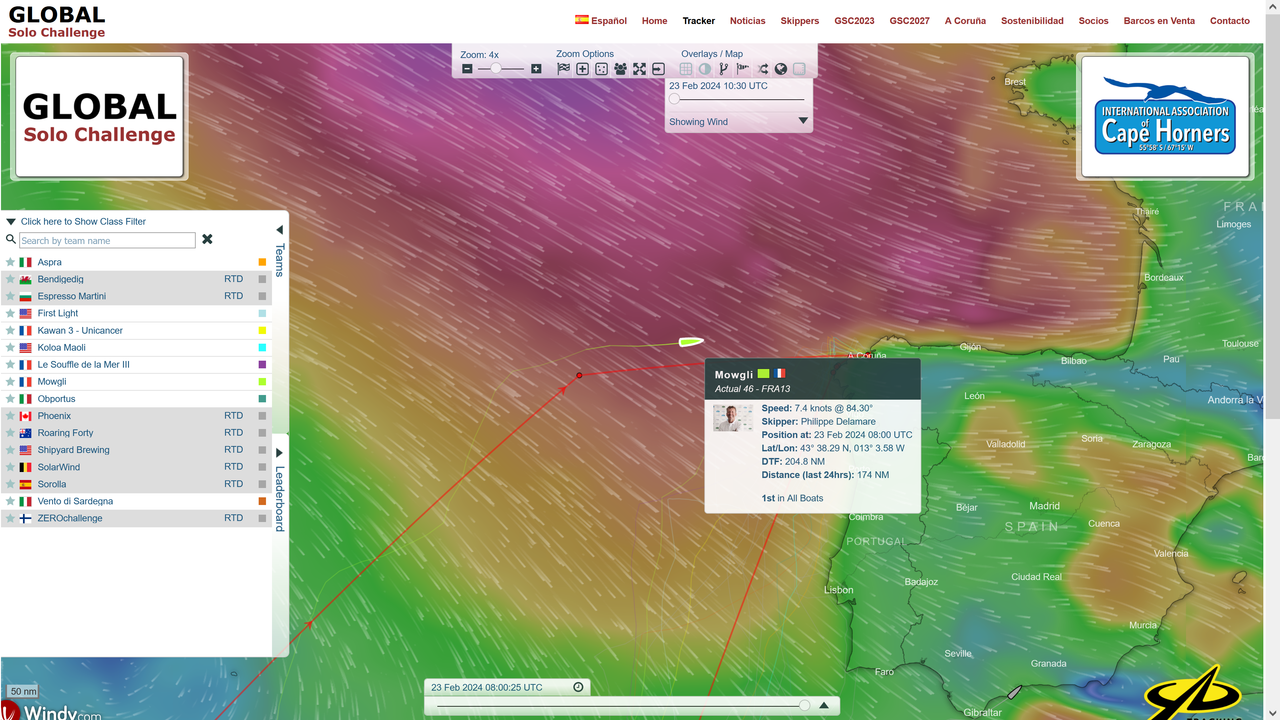Click Kawan 3 - Unicancer yellow swatch
The width and height of the screenshot is (1280, 720).
point(262,330)
